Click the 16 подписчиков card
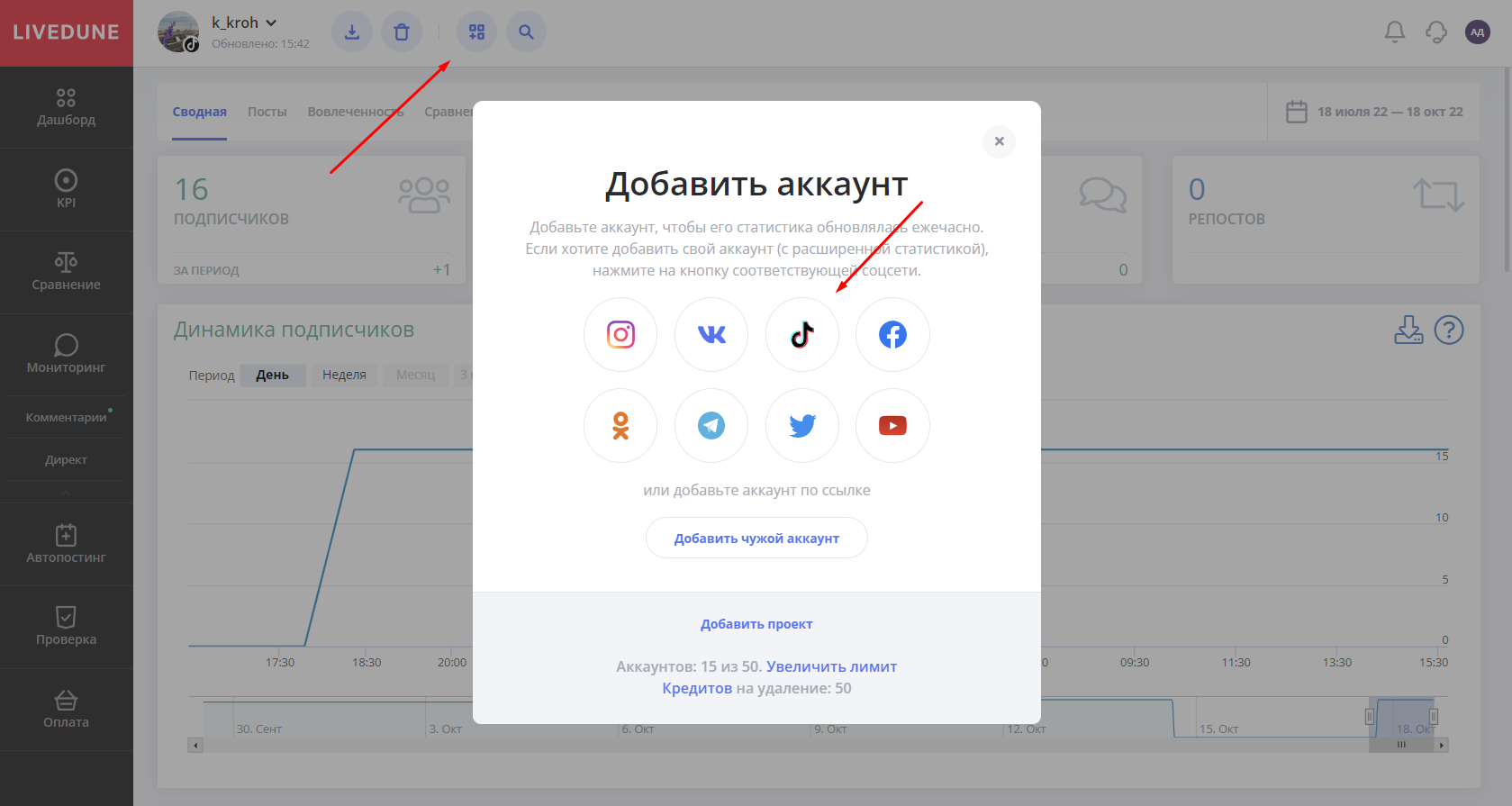The height and width of the screenshot is (806, 1512). 312,220
